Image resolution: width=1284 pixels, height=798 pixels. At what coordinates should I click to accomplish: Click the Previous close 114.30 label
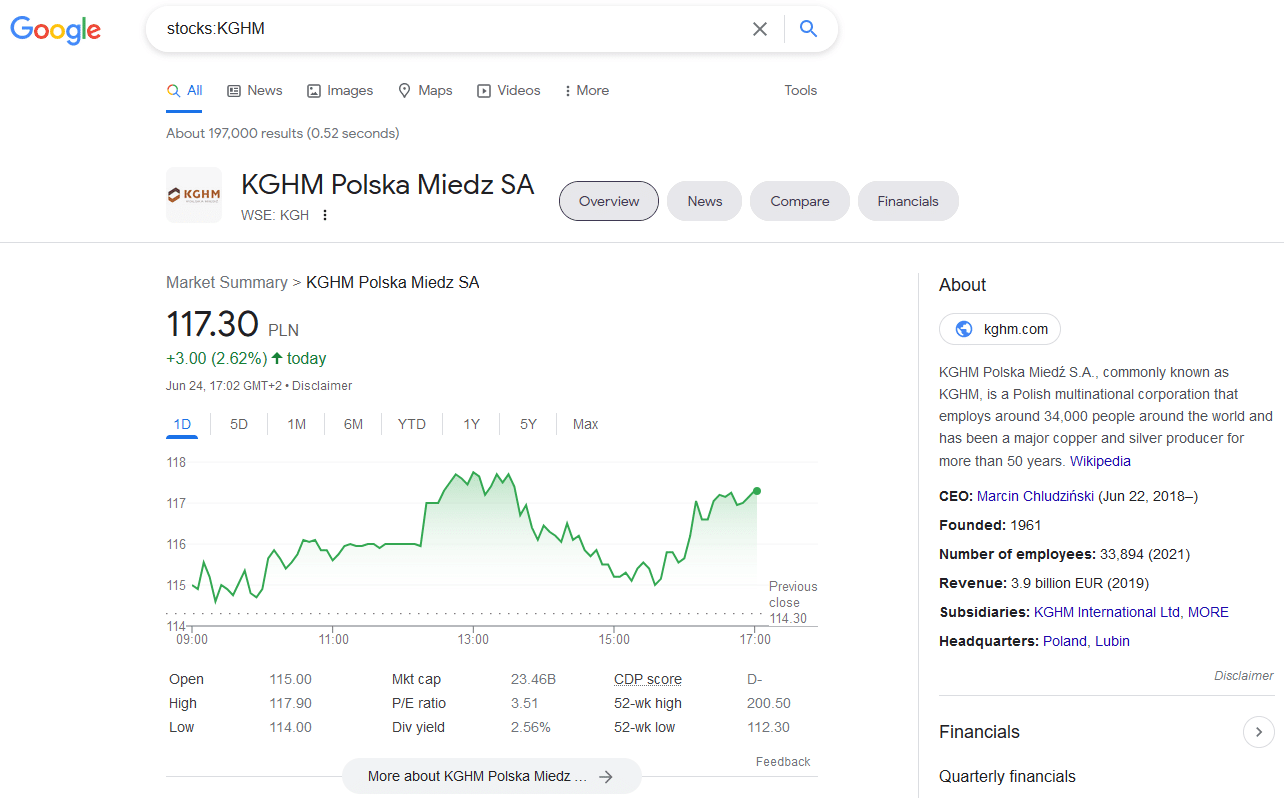click(x=792, y=602)
